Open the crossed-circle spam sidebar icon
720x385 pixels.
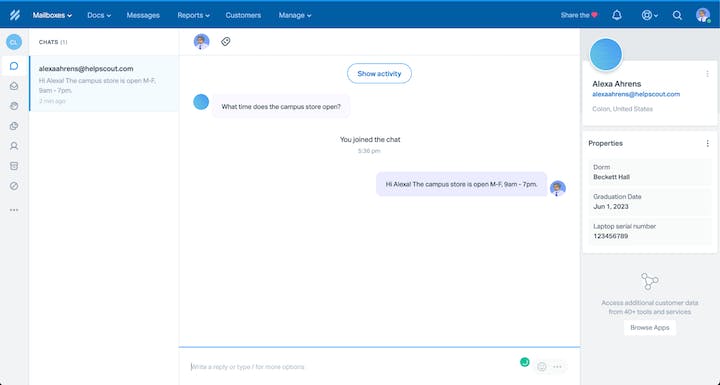14,186
